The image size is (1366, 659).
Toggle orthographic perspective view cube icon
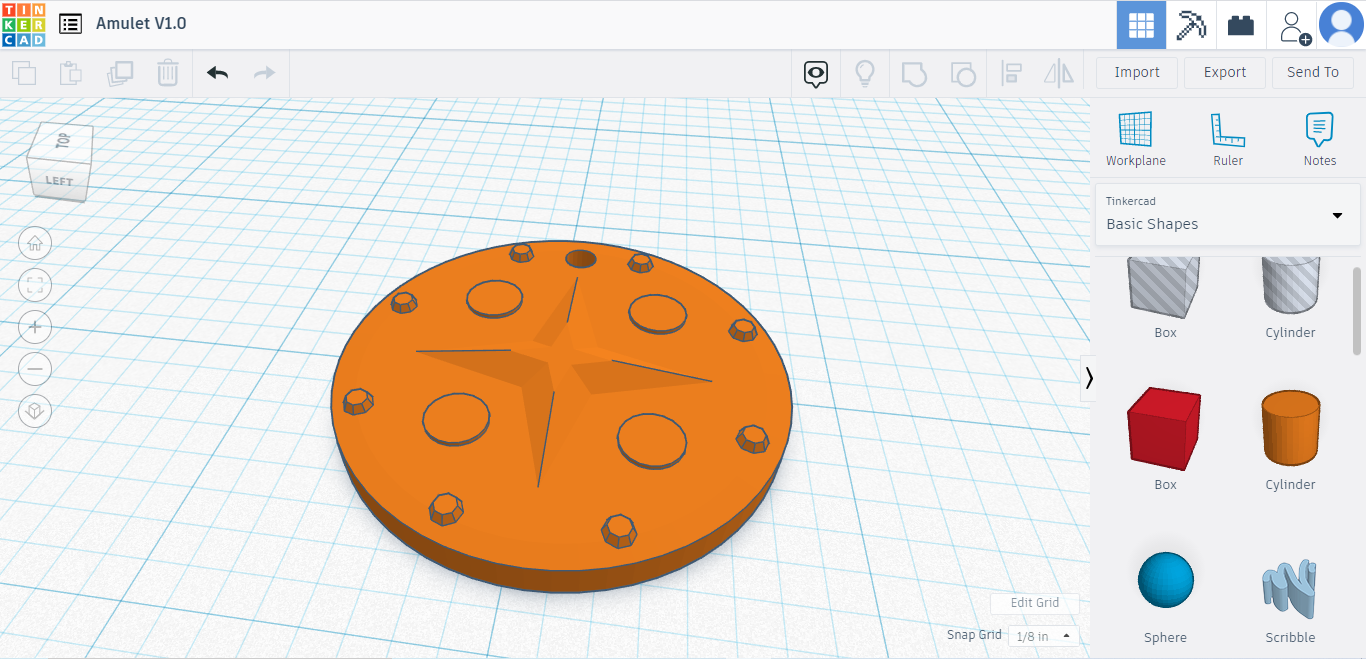35,411
